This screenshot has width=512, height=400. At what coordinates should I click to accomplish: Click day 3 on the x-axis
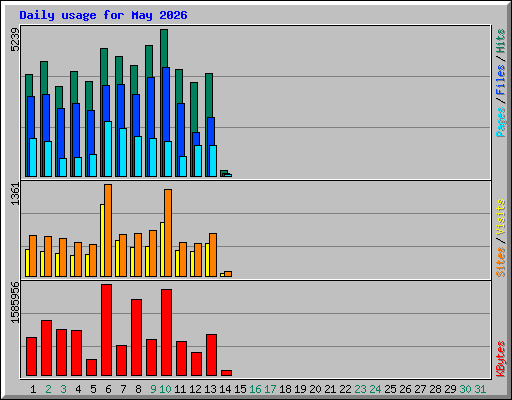[x=63, y=389]
